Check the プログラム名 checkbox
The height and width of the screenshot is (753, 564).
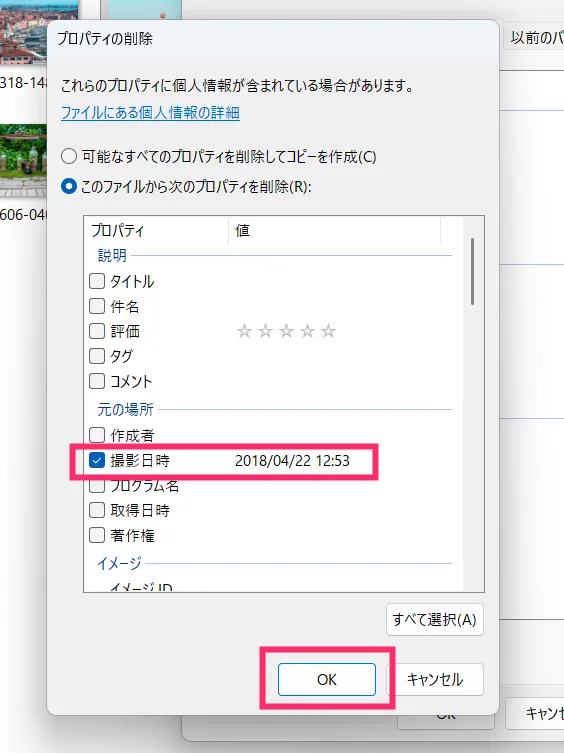pos(97,486)
